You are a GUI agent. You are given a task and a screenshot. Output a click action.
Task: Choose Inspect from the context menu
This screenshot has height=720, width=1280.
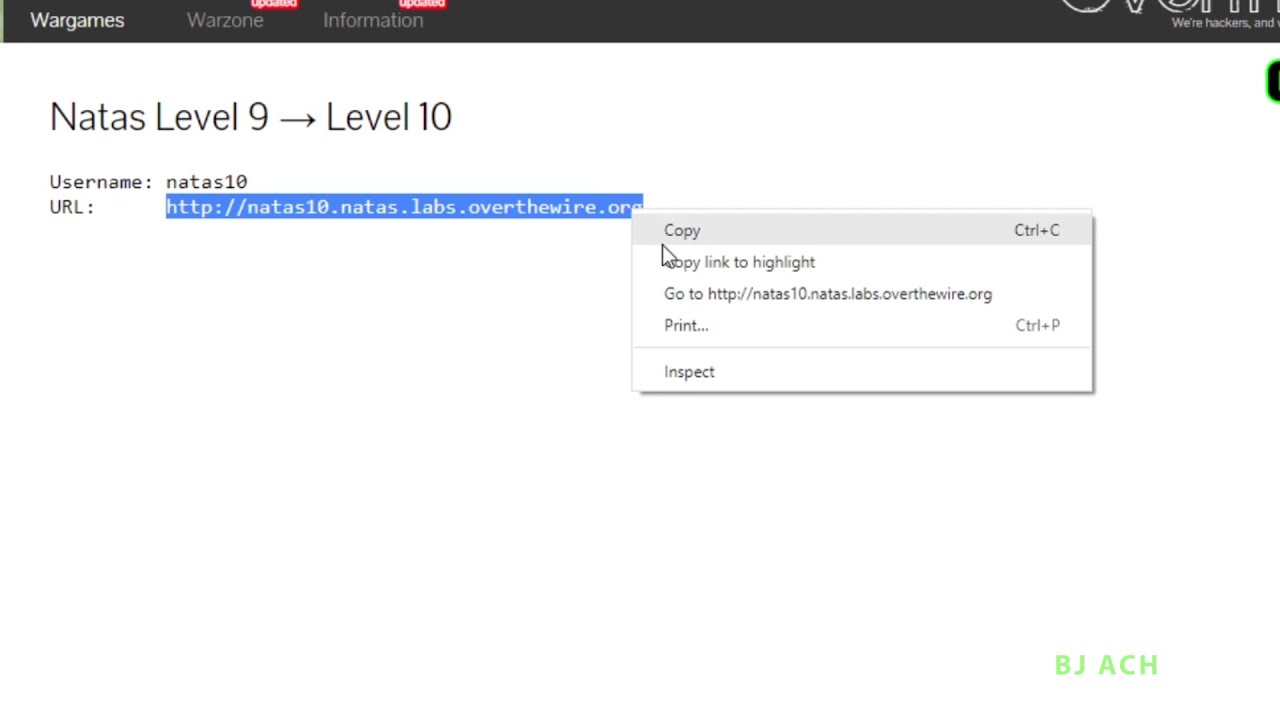click(x=862, y=372)
